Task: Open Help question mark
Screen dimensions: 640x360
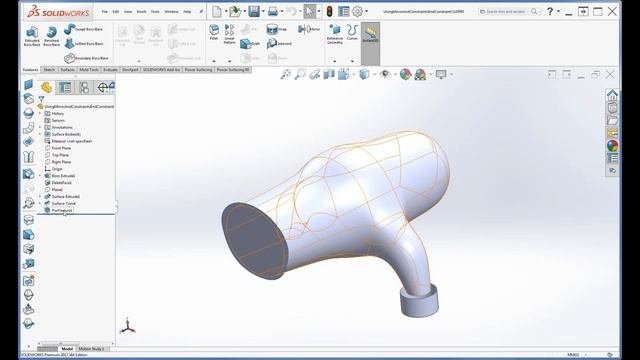Action: (x=550, y=11)
